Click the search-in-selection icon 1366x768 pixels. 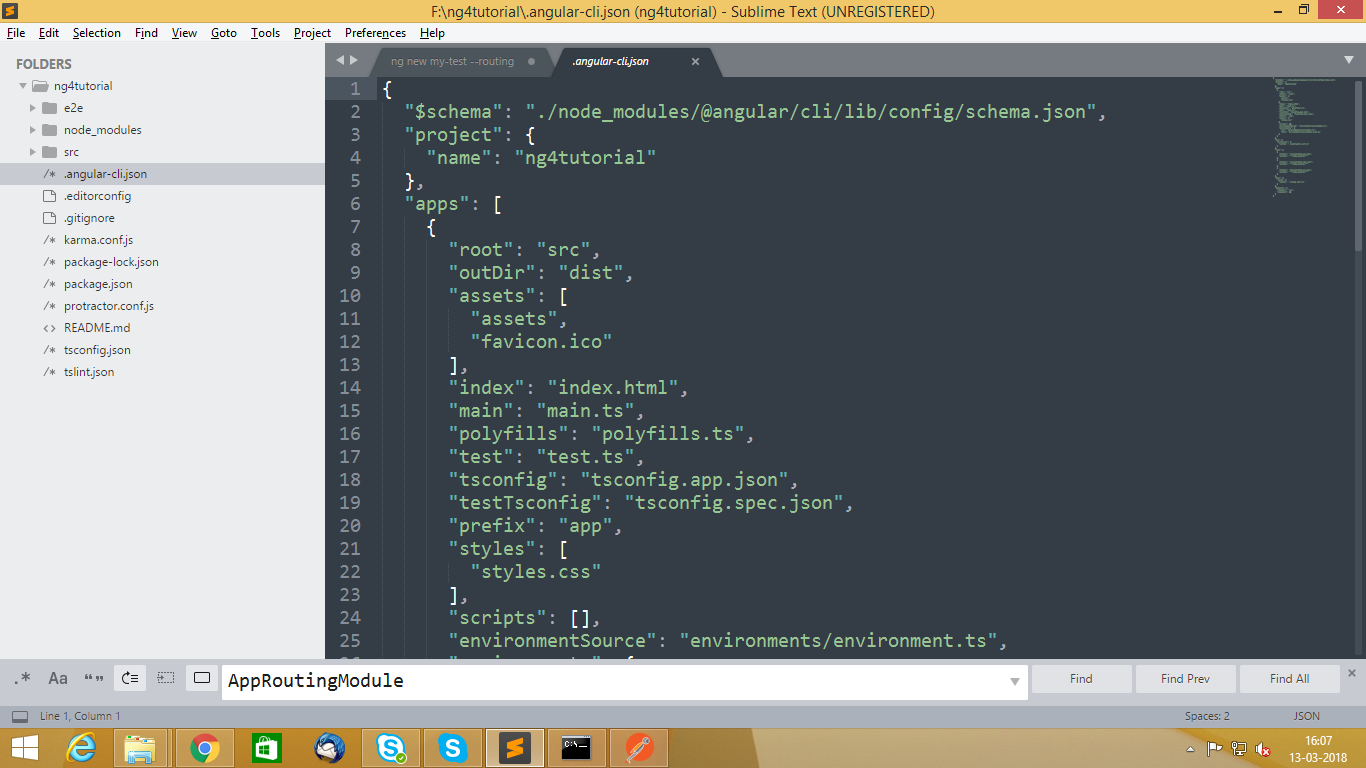tap(165, 678)
